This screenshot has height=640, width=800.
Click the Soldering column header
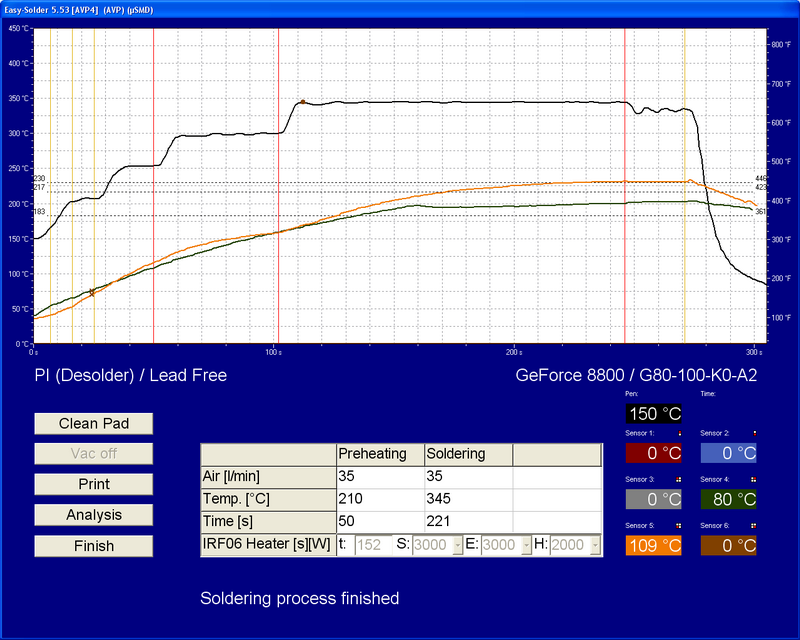click(468, 454)
